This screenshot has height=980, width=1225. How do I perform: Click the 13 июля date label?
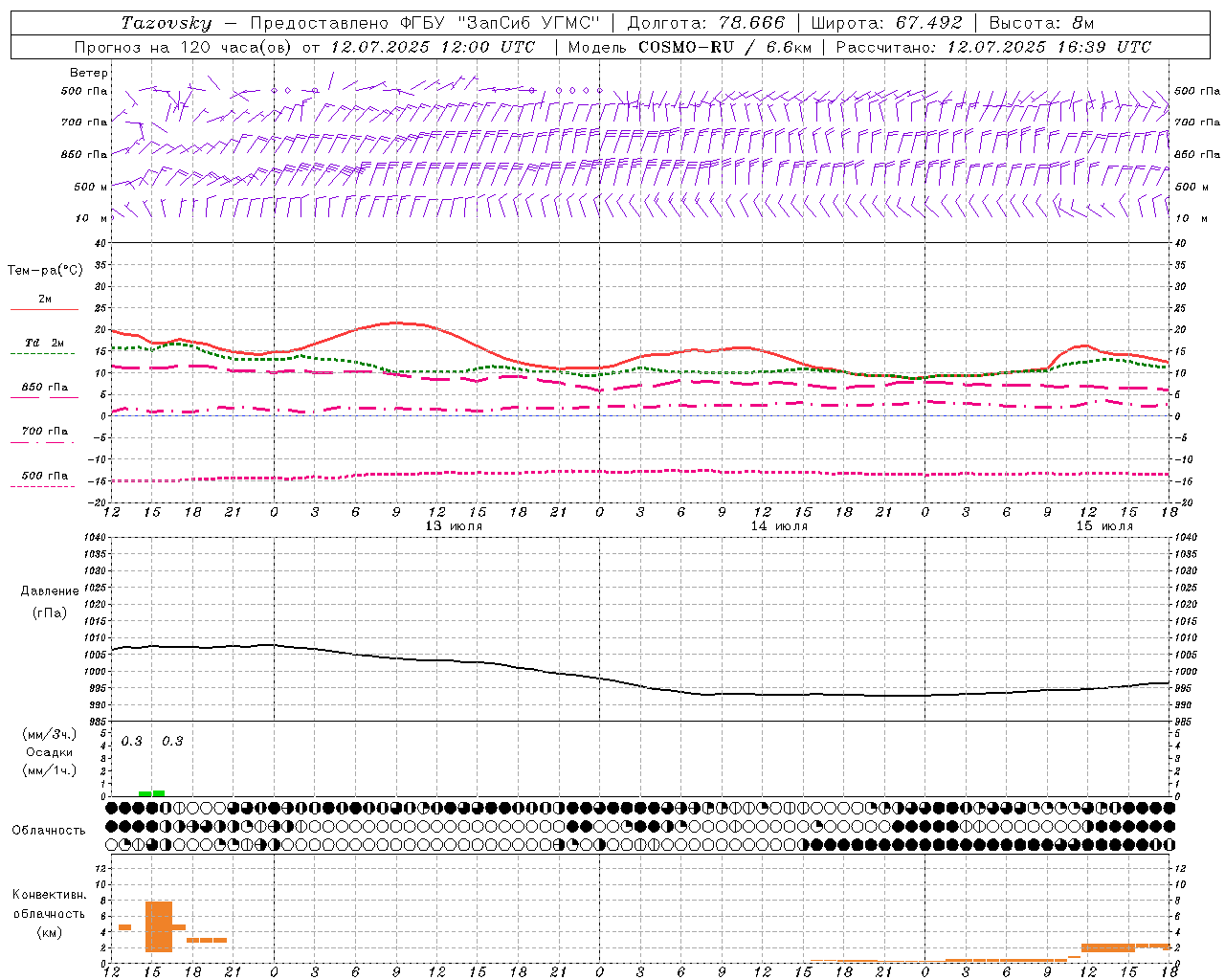coord(454,526)
